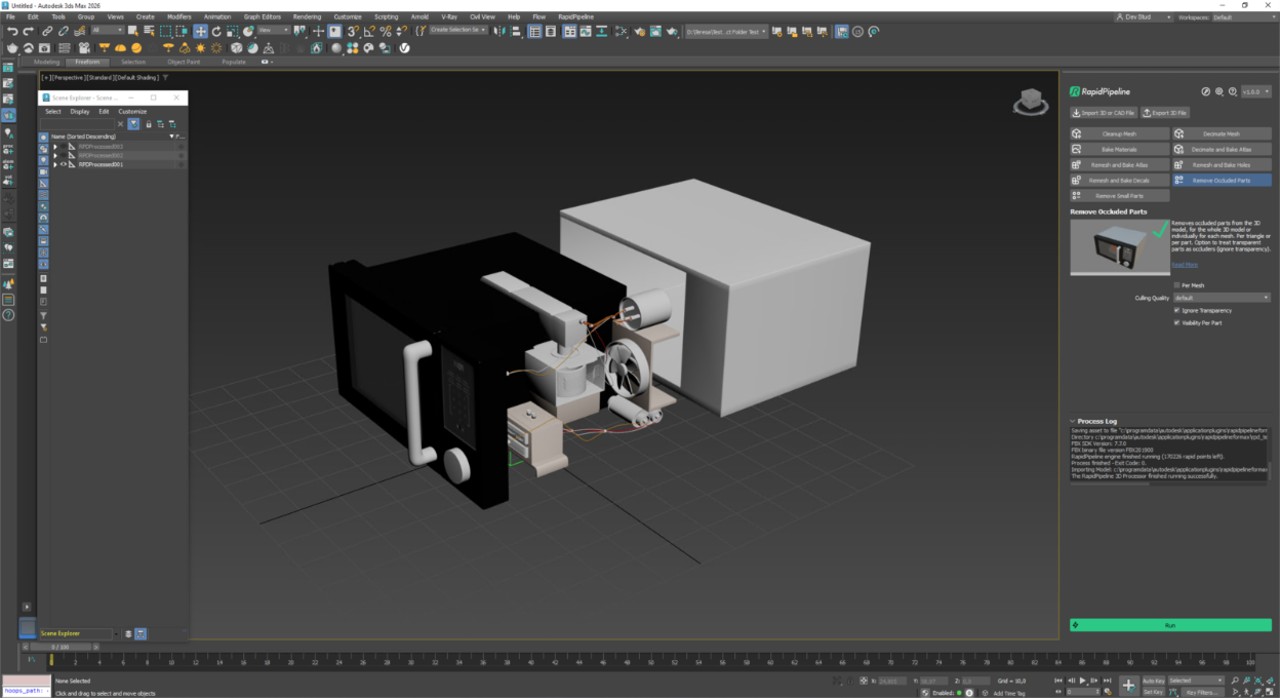Toggle visibility eye of RPDProcessed002
1280x698 pixels.
pos(64,155)
